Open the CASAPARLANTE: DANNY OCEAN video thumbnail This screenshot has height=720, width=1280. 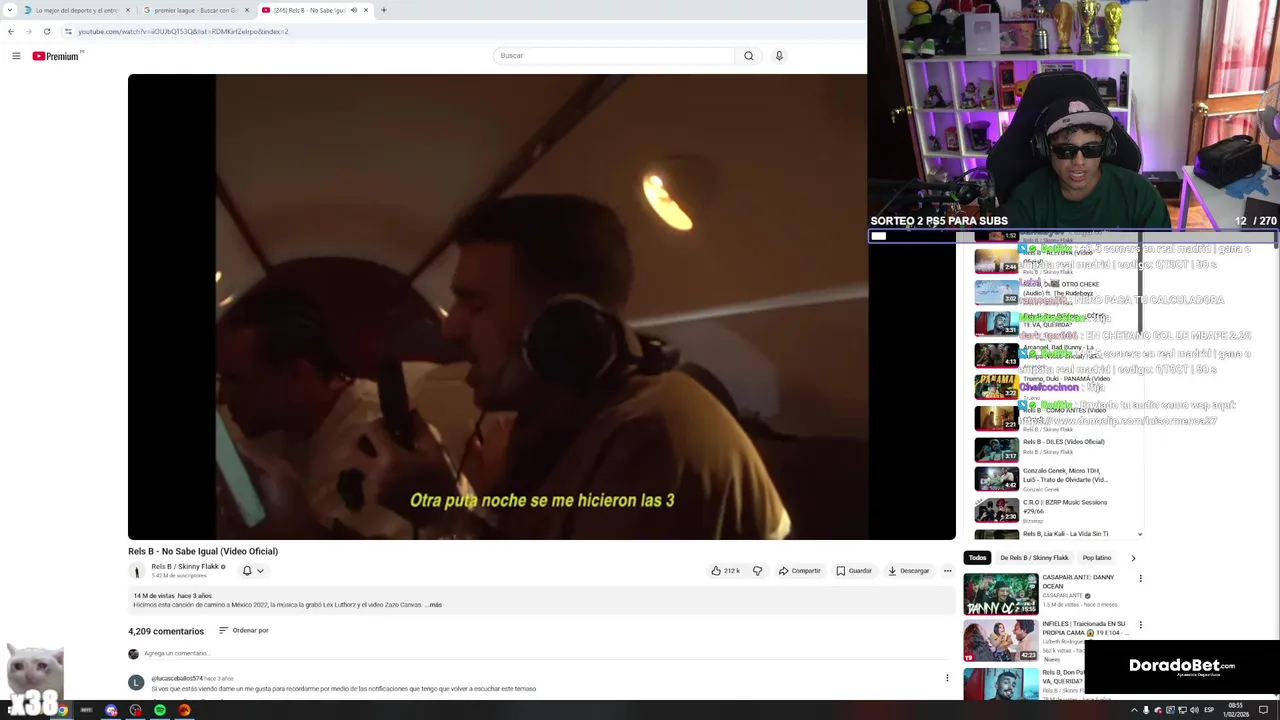1000,594
